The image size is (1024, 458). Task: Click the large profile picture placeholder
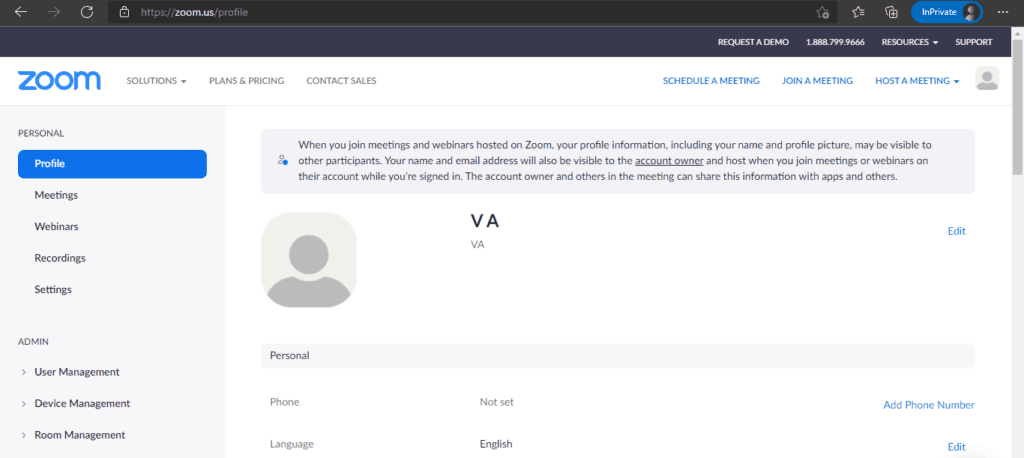tap(308, 260)
